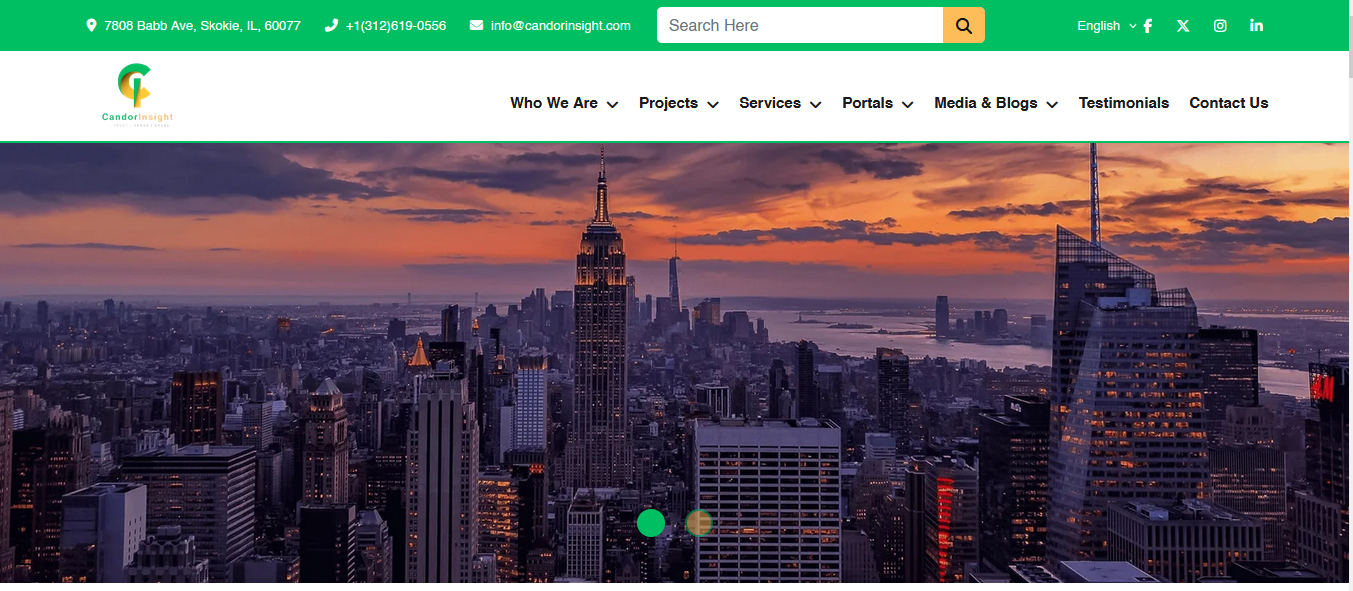Go to the Testimonials page
Screen dimensions: 1353x591
point(1124,103)
